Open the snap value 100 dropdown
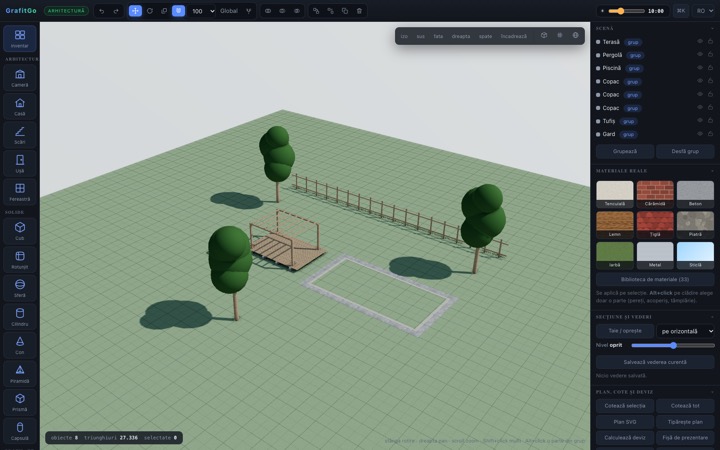Viewport: 720px width, 450px height. (x=202, y=11)
